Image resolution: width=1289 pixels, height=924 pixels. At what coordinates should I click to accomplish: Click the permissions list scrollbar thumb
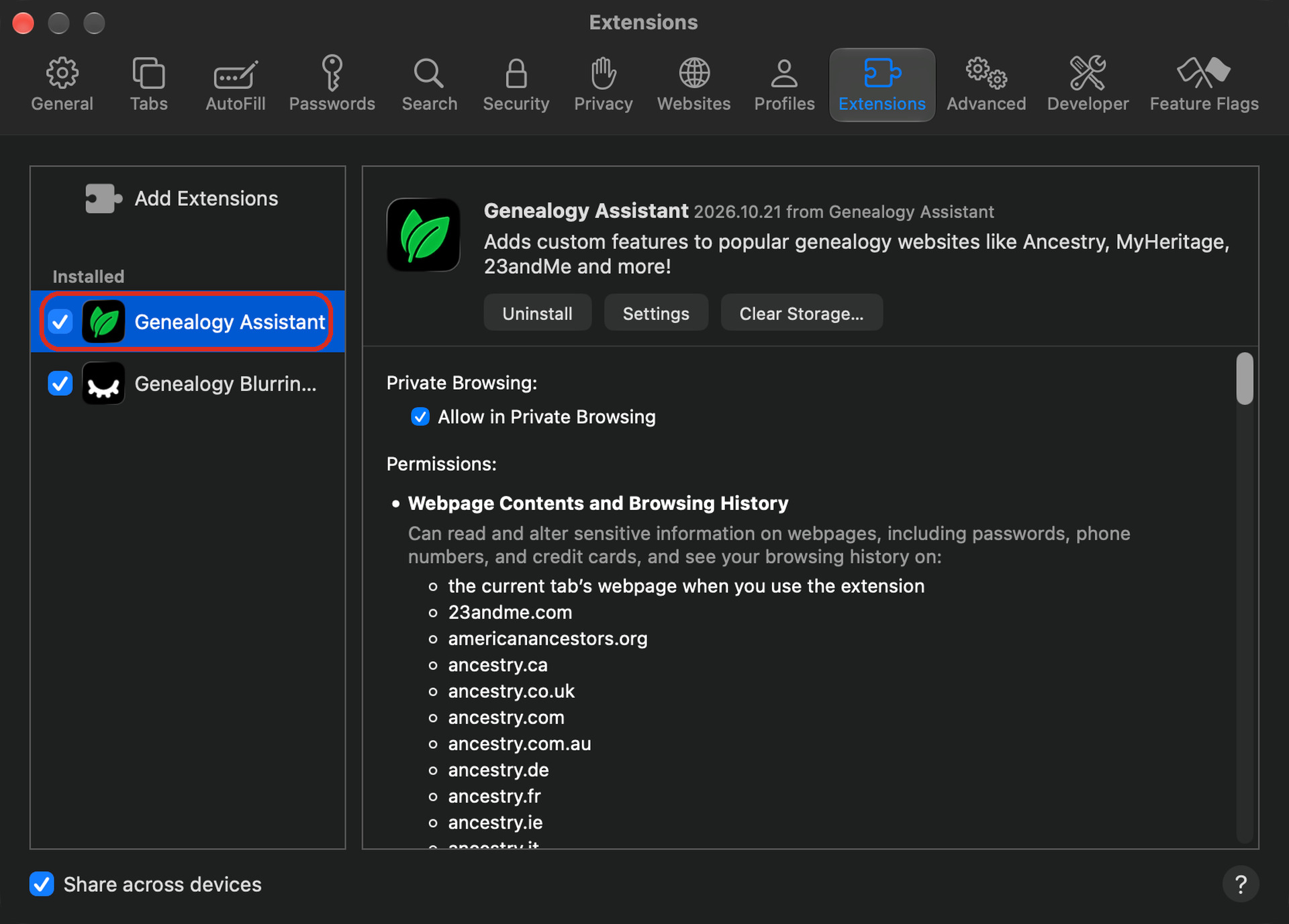[x=1245, y=378]
